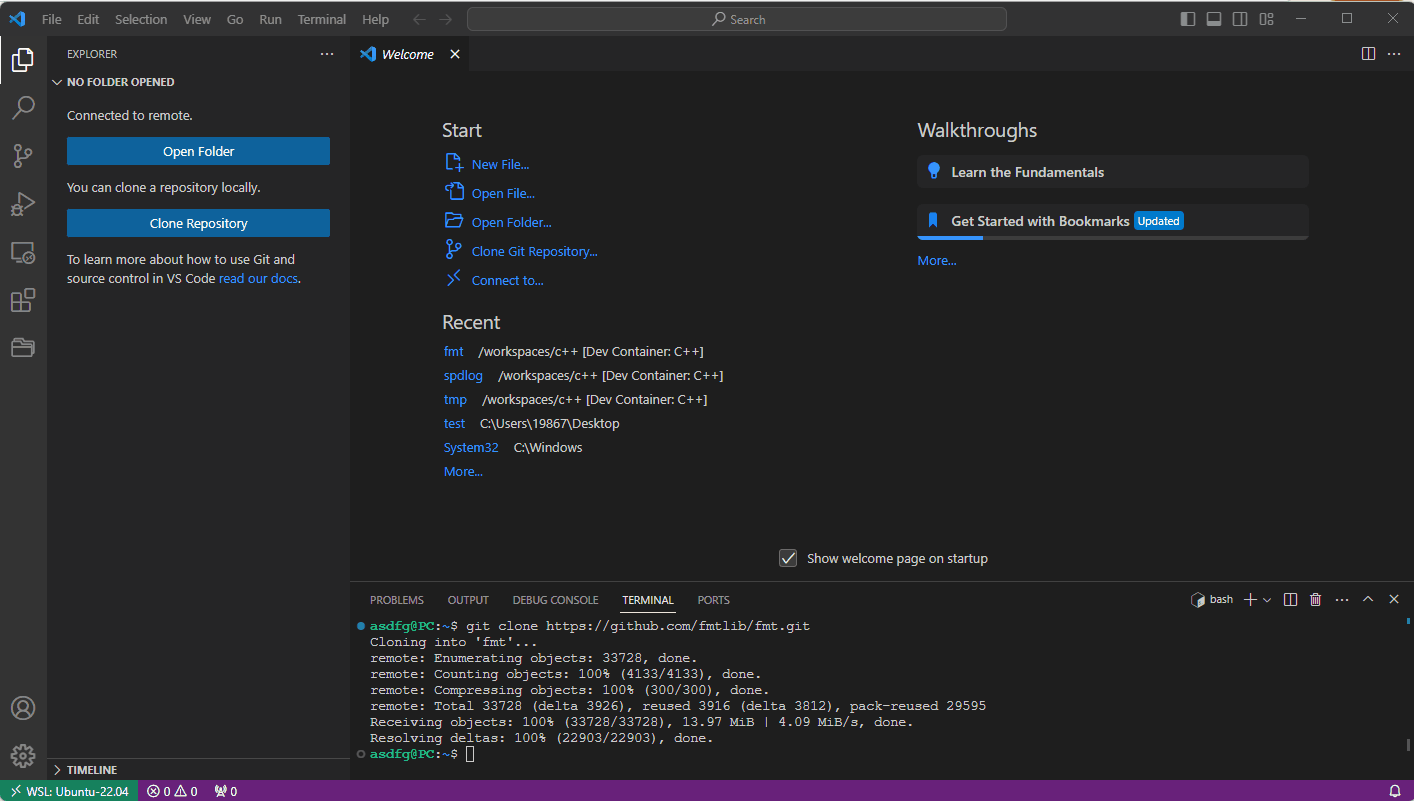The image size is (1414, 801).
Task: Open the Terminal menu
Action: tap(321, 18)
